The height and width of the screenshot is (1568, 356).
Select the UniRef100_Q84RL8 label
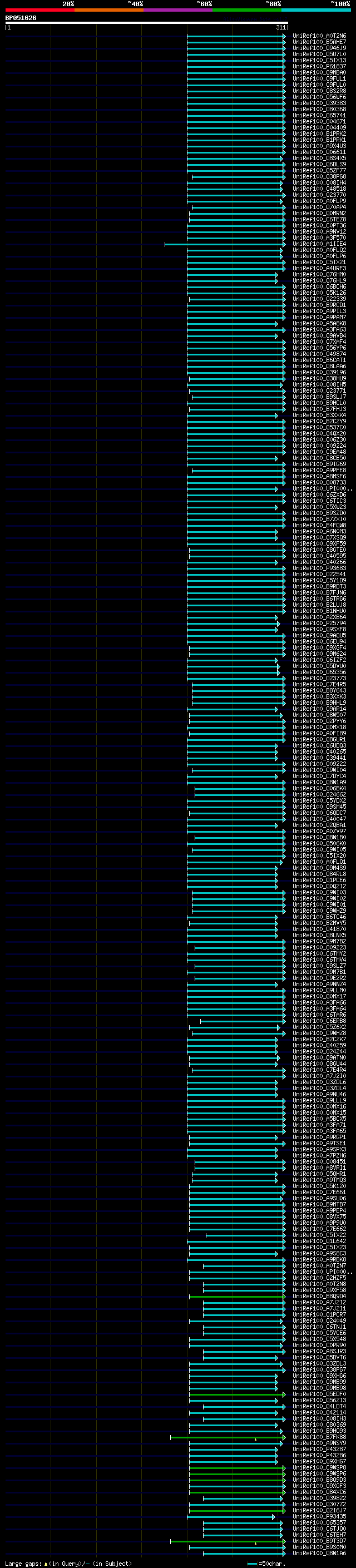tap(319, 874)
